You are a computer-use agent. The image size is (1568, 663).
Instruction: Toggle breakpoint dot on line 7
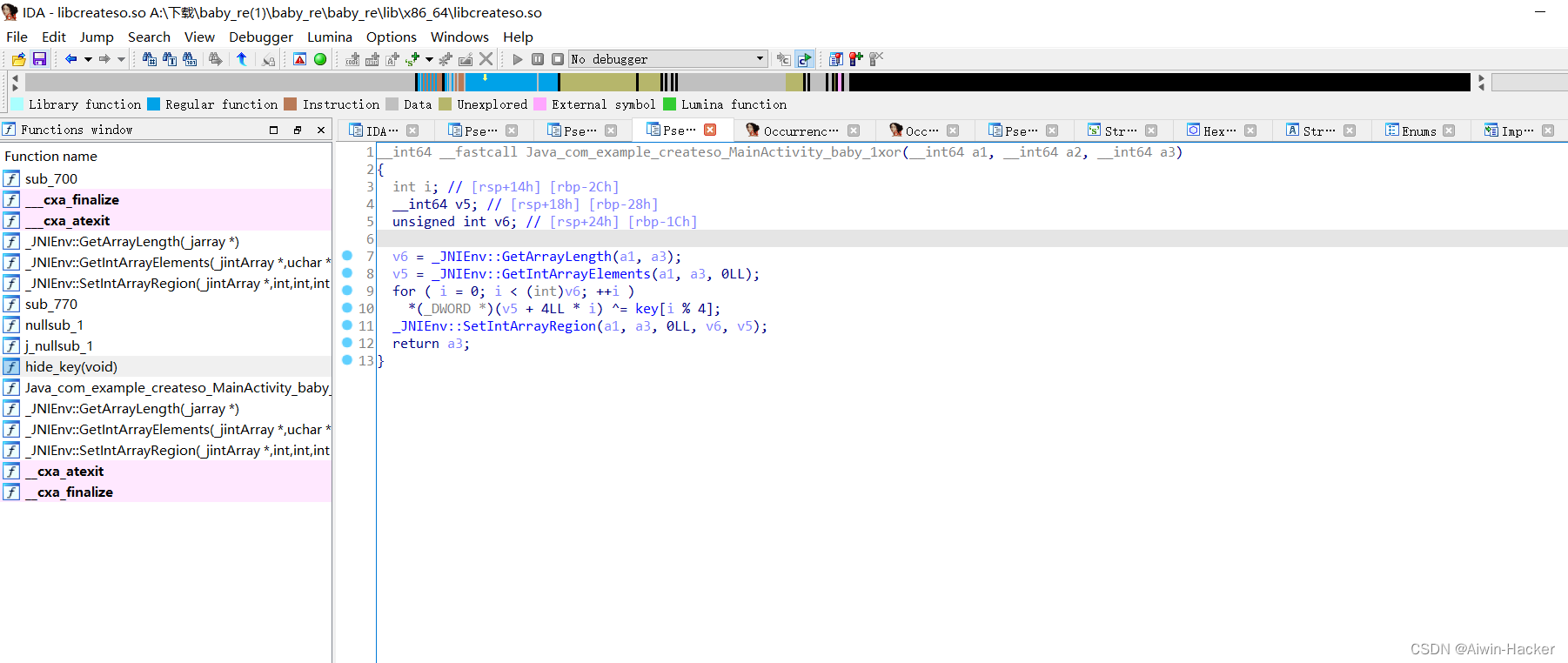347,256
